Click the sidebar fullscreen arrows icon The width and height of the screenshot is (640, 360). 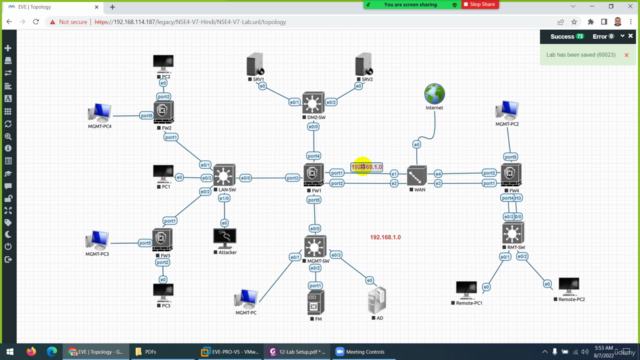tap(8, 211)
